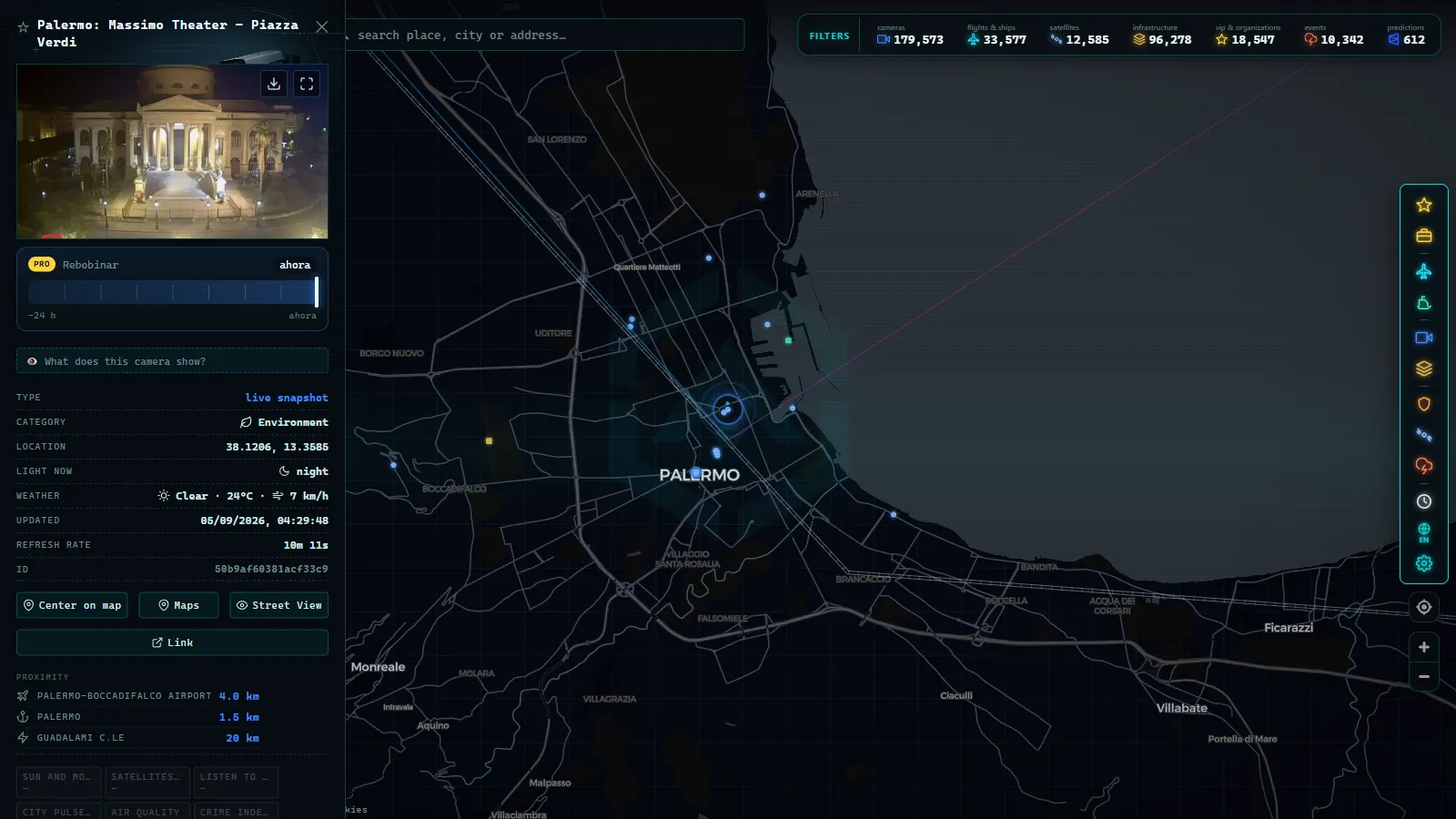Click the Center on map button
The image size is (1456, 819).
coord(72,605)
